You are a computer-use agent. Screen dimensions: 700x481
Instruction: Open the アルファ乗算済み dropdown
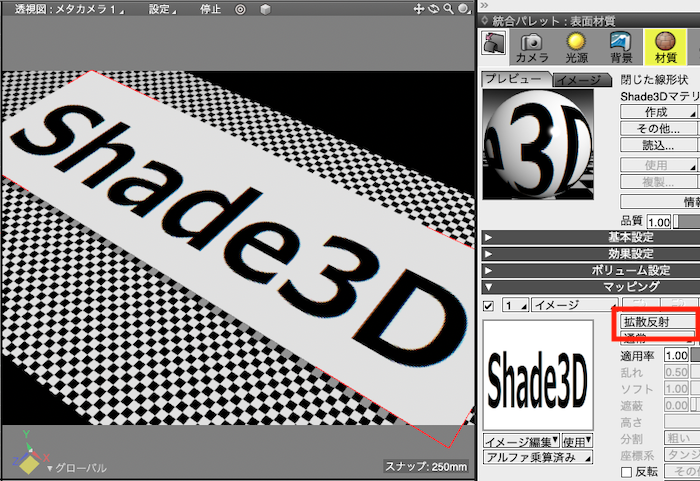click(538, 457)
